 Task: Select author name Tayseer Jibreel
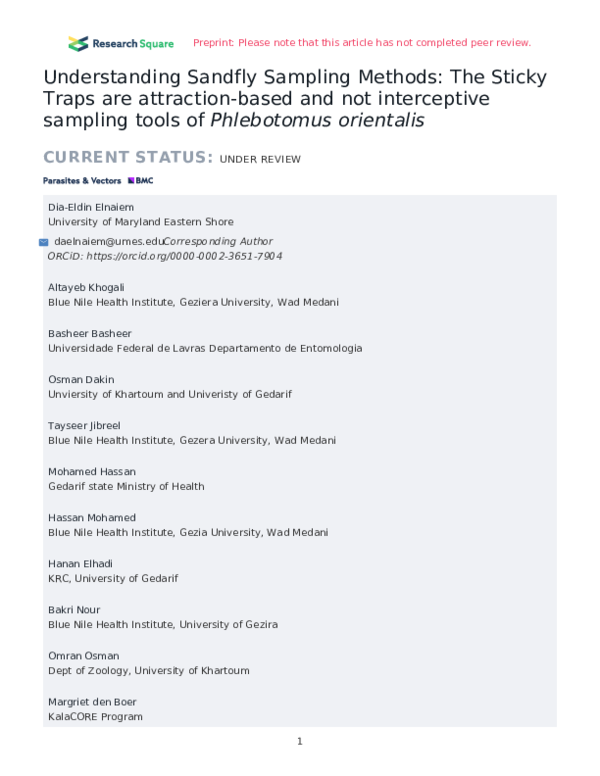click(86, 425)
